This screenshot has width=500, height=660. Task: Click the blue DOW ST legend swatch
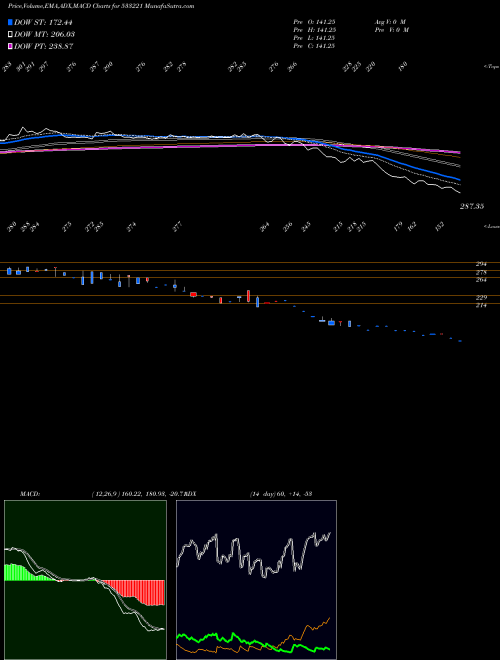tap(11, 22)
